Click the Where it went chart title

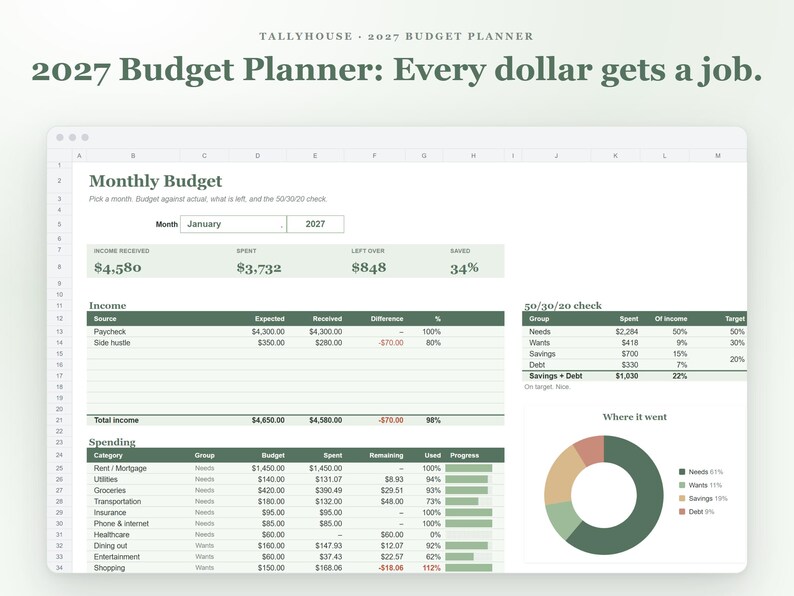pyautogui.click(x=634, y=417)
